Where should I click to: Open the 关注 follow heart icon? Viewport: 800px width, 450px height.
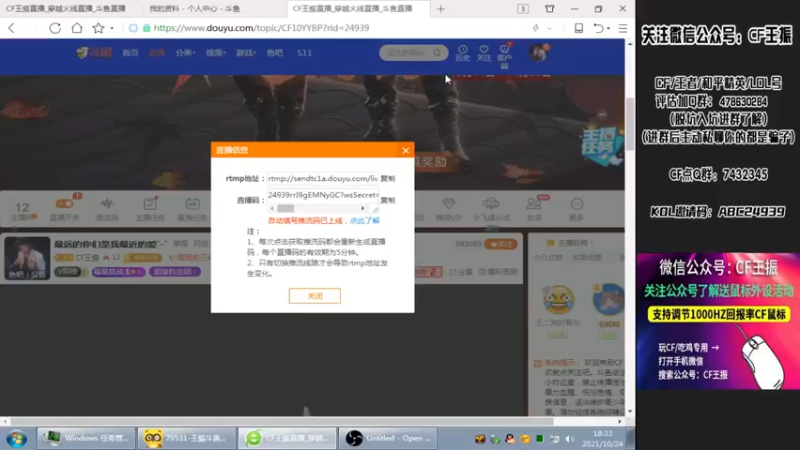click(x=484, y=53)
